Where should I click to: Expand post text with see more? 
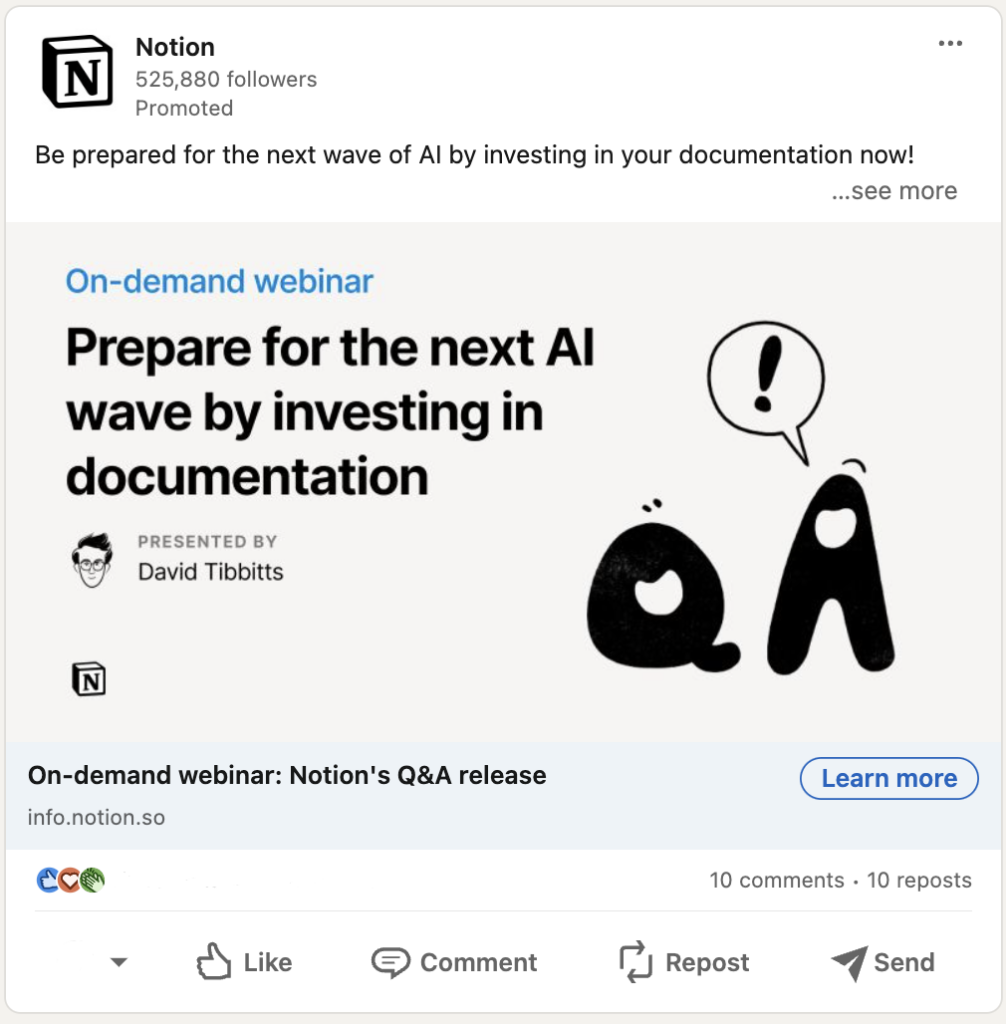(x=894, y=191)
